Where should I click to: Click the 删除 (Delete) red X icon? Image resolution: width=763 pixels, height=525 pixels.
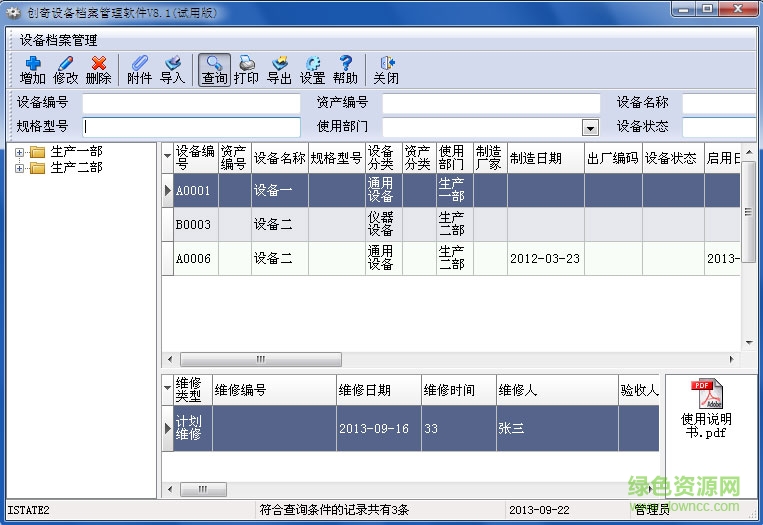98,69
